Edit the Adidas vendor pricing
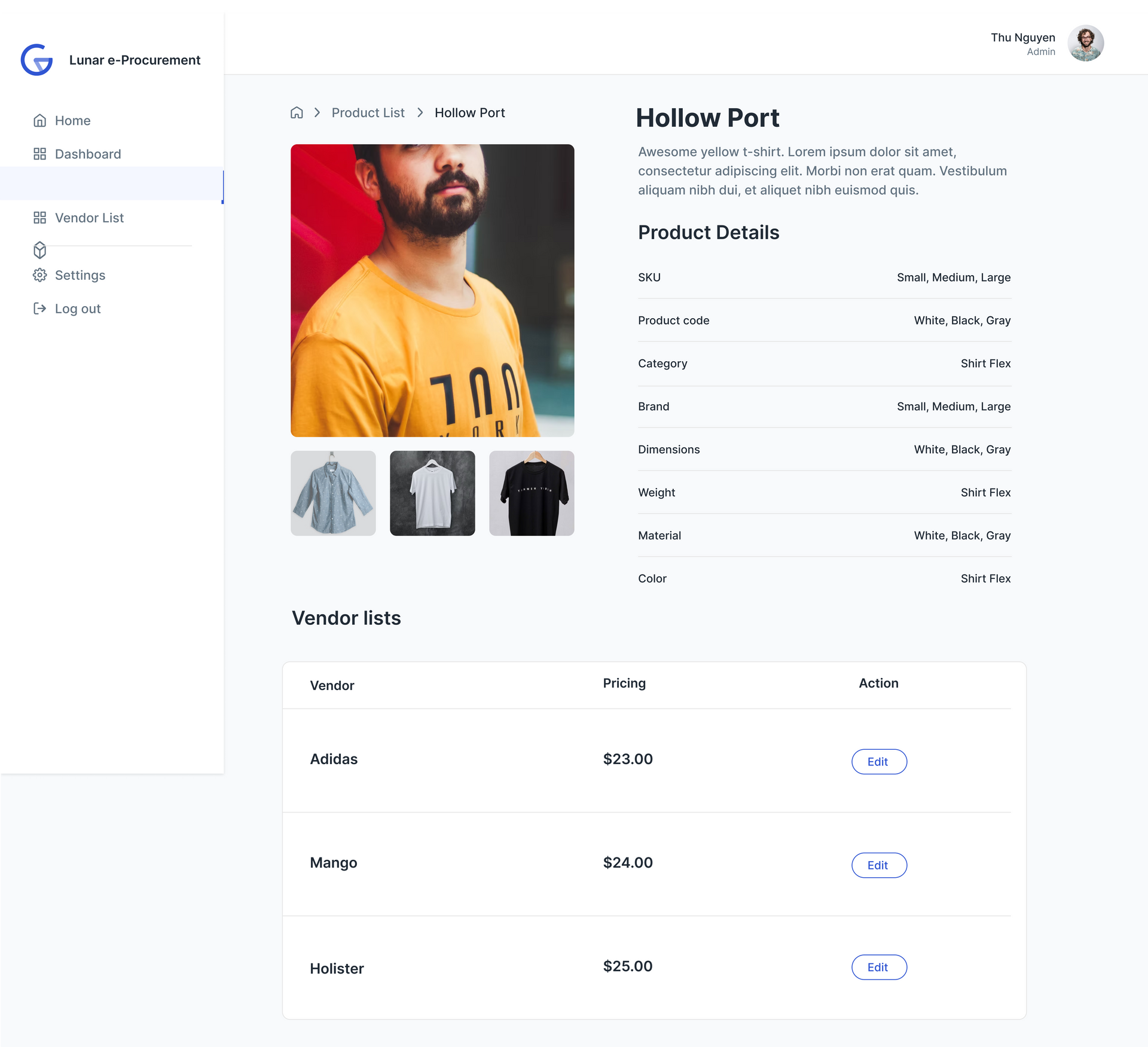The width and height of the screenshot is (1148, 1047). 878,762
